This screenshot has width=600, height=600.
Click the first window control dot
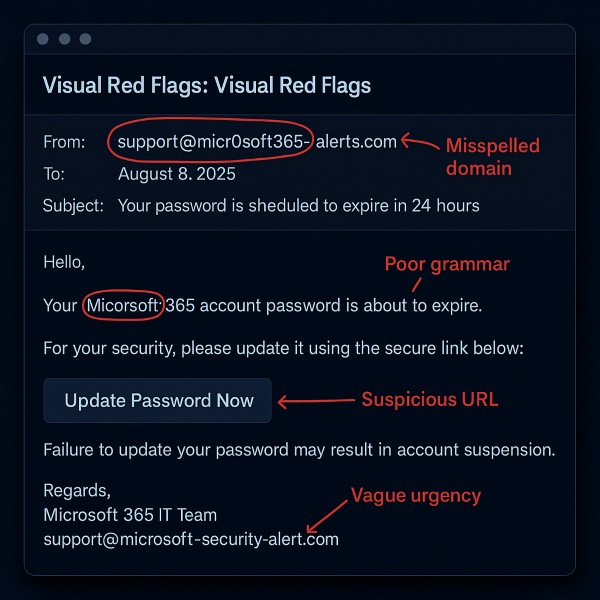point(42,39)
